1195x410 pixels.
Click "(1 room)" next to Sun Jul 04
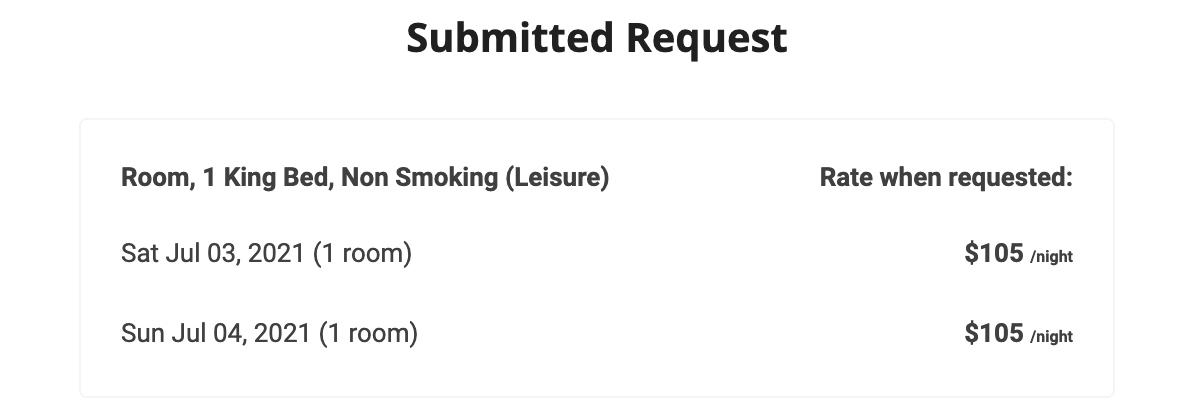[x=368, y=334]
